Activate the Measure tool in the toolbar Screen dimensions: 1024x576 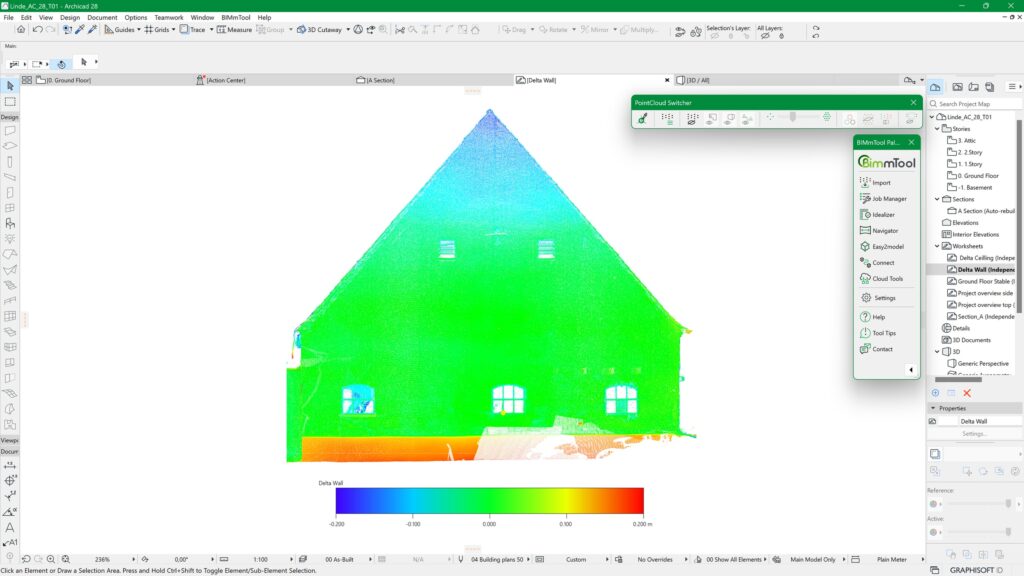pos(234,29)
